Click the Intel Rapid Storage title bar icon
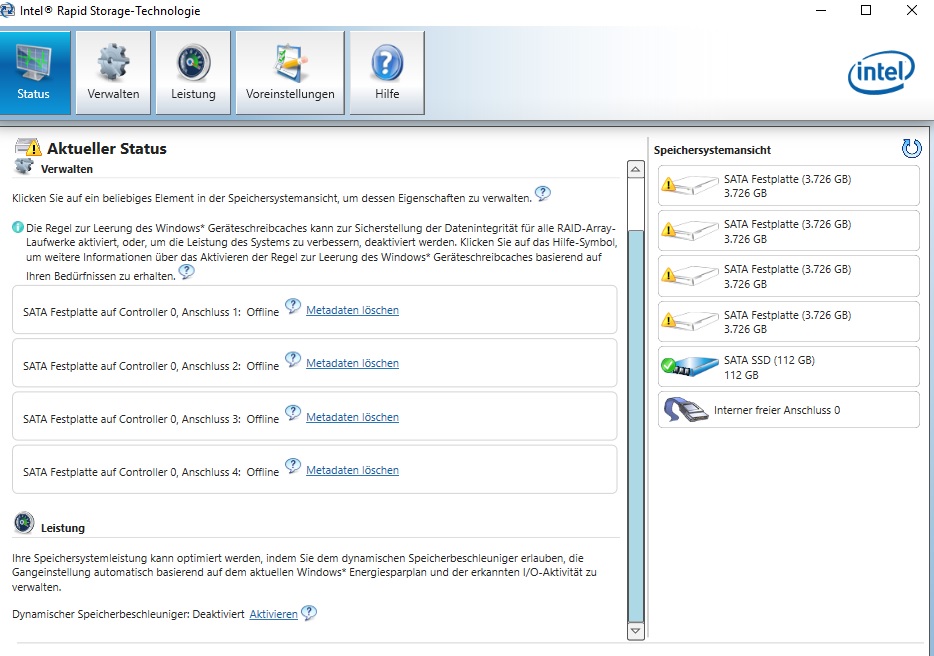 click(x=7, y=10)
